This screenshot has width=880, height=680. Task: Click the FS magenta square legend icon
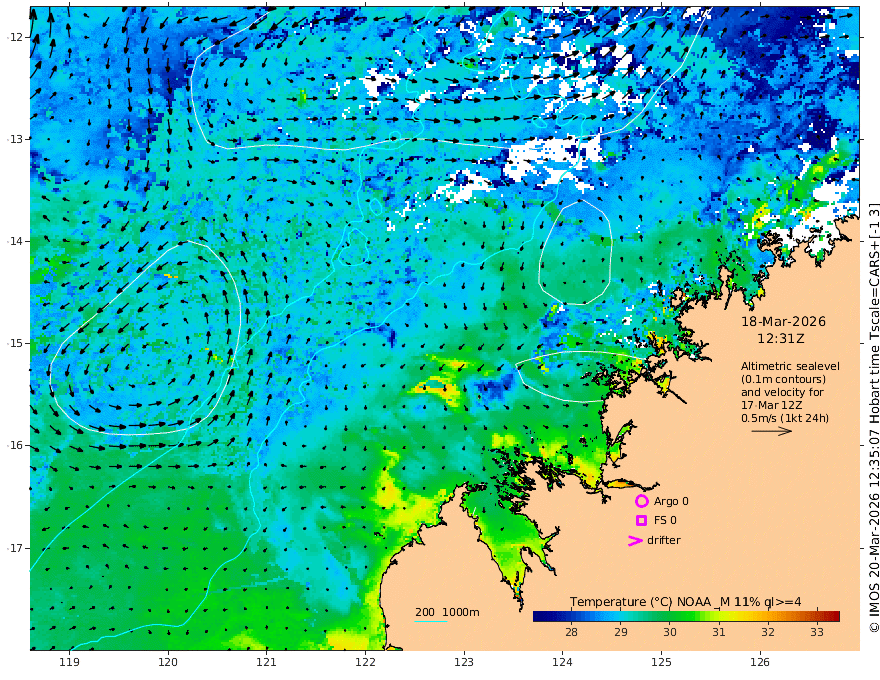coord(641,521)
